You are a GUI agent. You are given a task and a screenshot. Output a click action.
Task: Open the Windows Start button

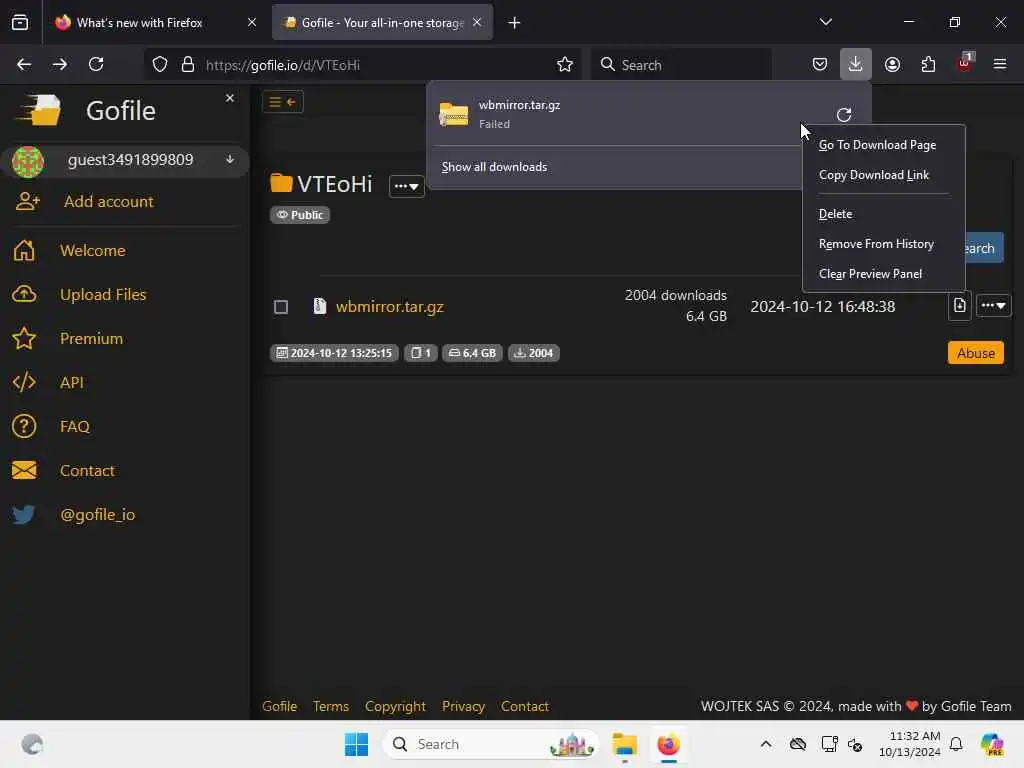(x=357, y=744)
